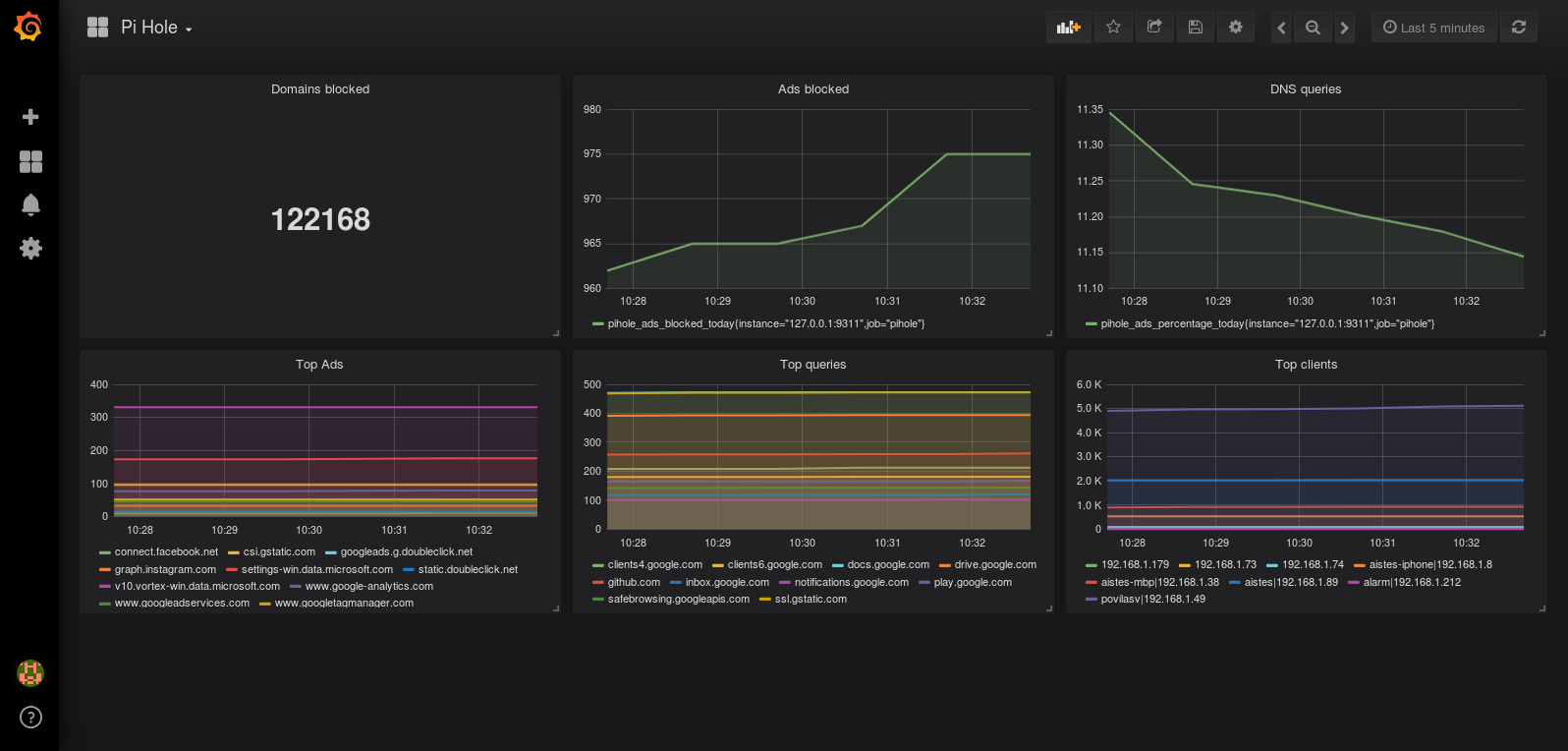Toggle connect.facebook.net legend series
This screenshot has width=1568, height=751.
point(166,552)
